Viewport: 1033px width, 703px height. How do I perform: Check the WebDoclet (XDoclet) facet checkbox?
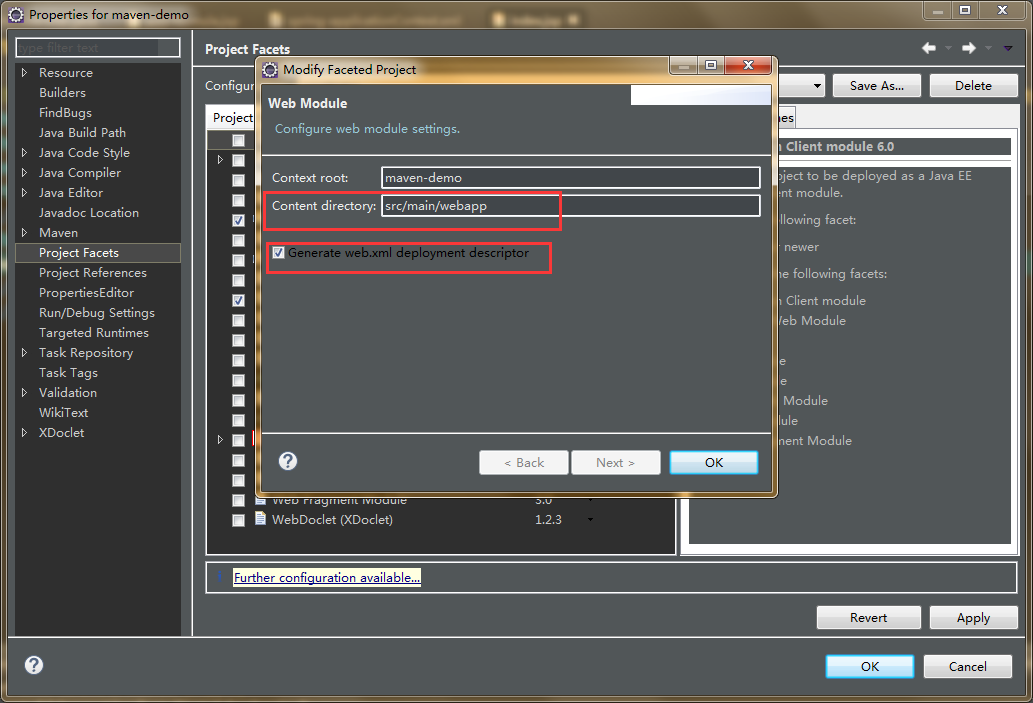click(238, 520)
